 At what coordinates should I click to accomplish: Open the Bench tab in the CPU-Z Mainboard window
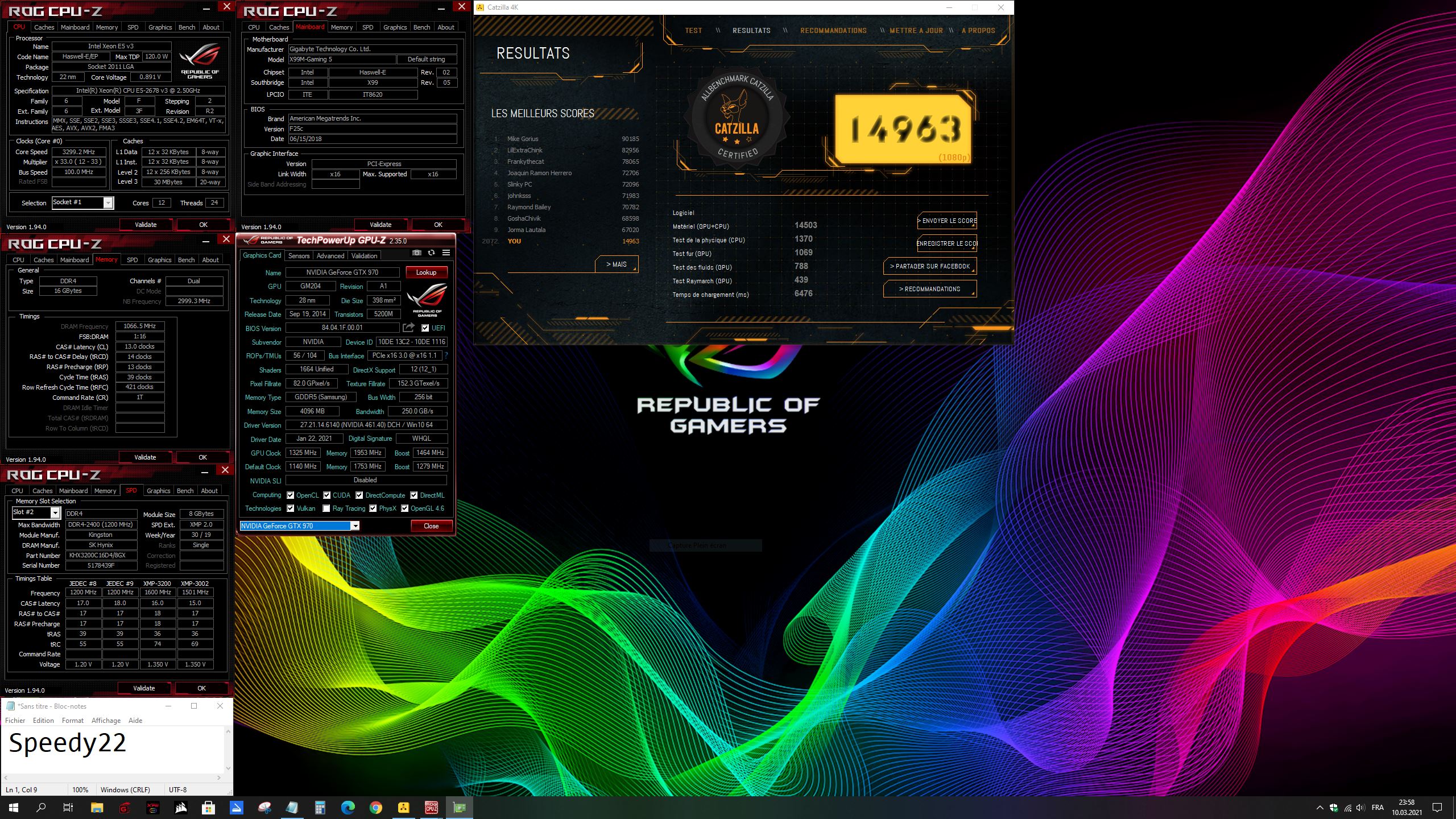(x=421, y=27)
